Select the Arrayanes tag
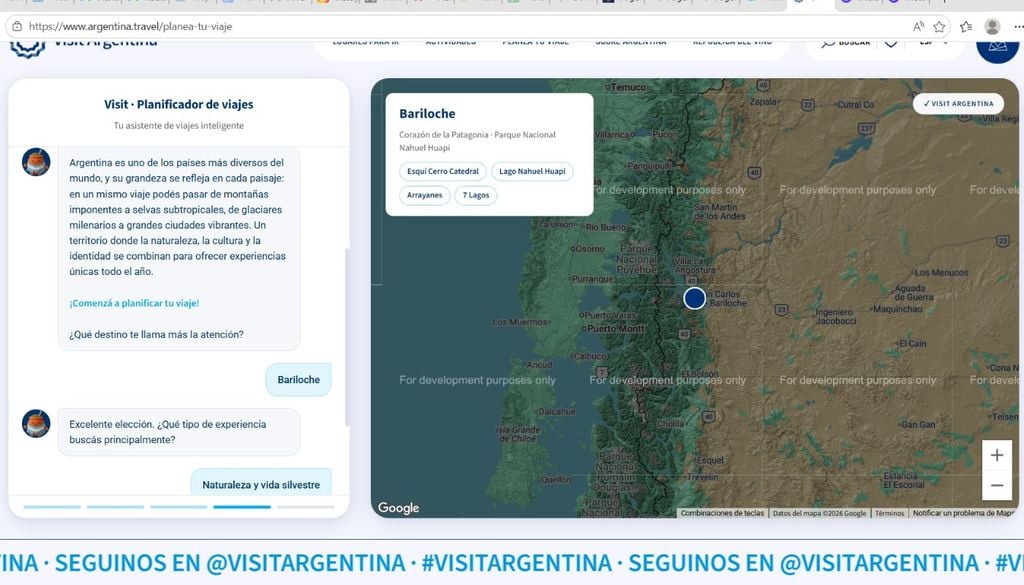This screenshot has height=585, width=1024. pyautogui.click(x=424, y=195)
